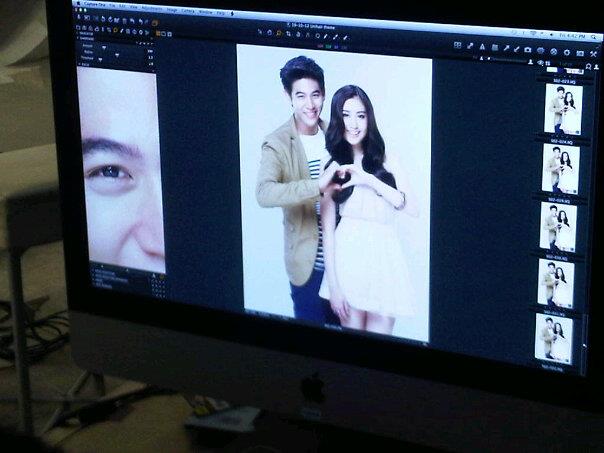
Task: Click the small person zoom-out icon
Action: pos(482,58)
